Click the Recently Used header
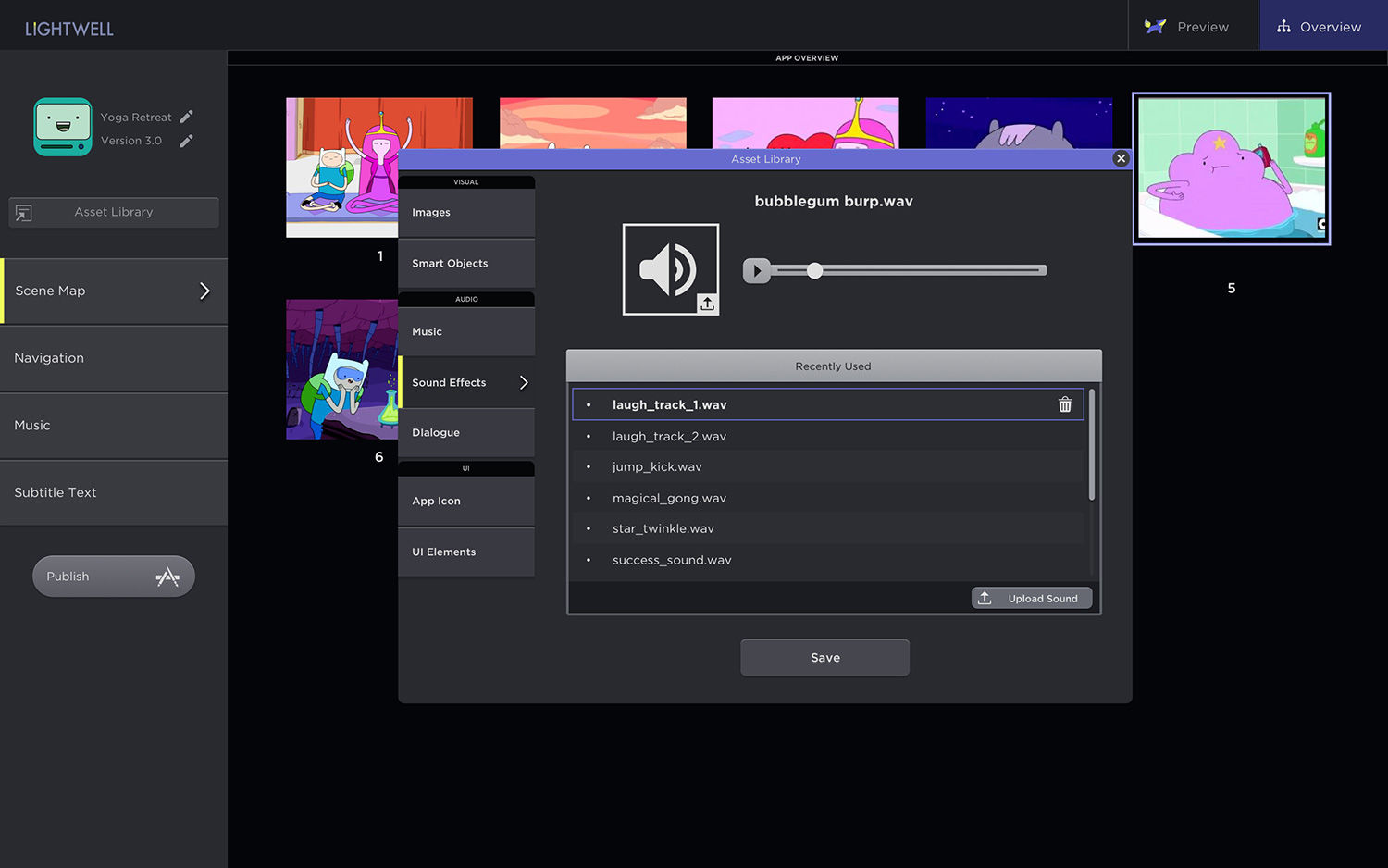The image size is (1388, 868). [x=834, y=366]
